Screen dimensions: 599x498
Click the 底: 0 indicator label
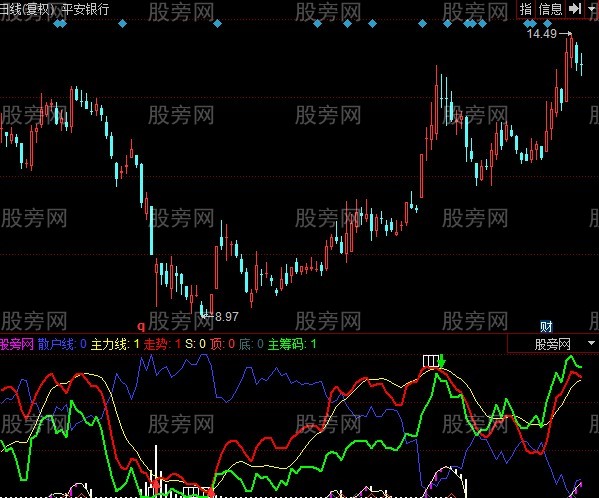pyautogui.click(x=251, y=344)
